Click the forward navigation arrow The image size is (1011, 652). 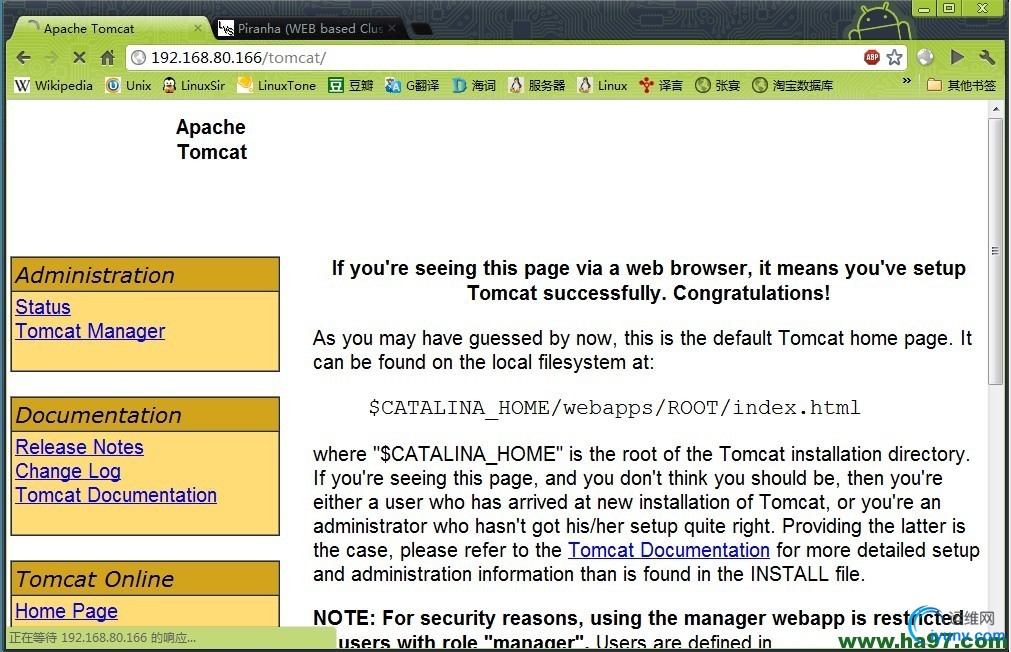52,57
